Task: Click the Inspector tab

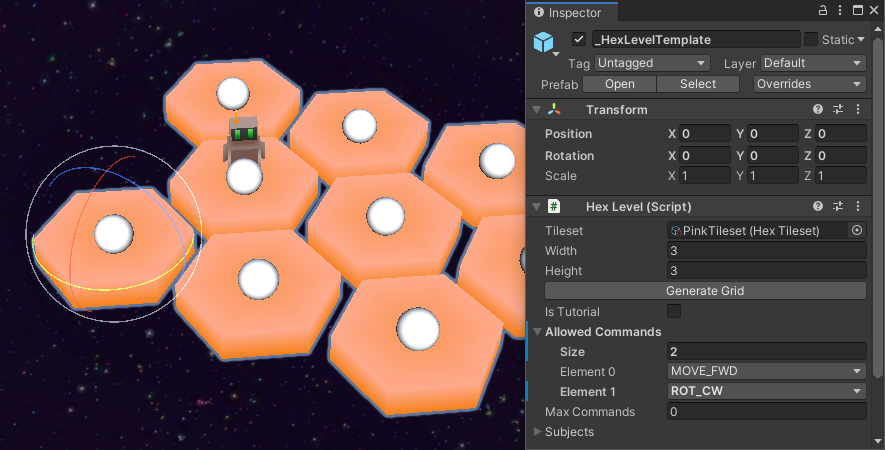Action: [x=571, y=12]
